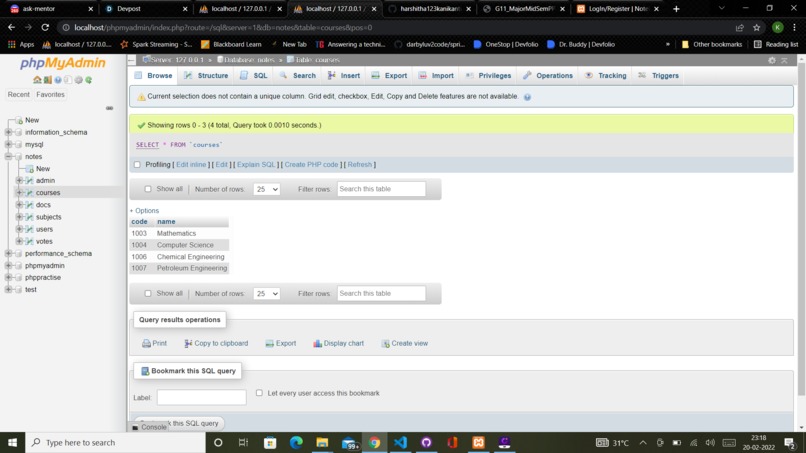The image size is (806, 453).
Task: Click Display chart icon
Action: tap(318, 343)
